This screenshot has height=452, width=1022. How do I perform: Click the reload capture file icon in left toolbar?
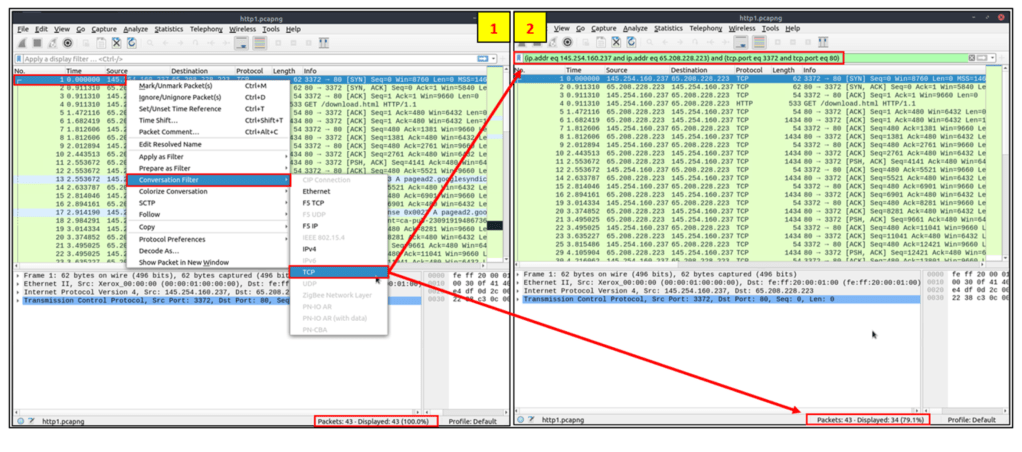point(131,43)
